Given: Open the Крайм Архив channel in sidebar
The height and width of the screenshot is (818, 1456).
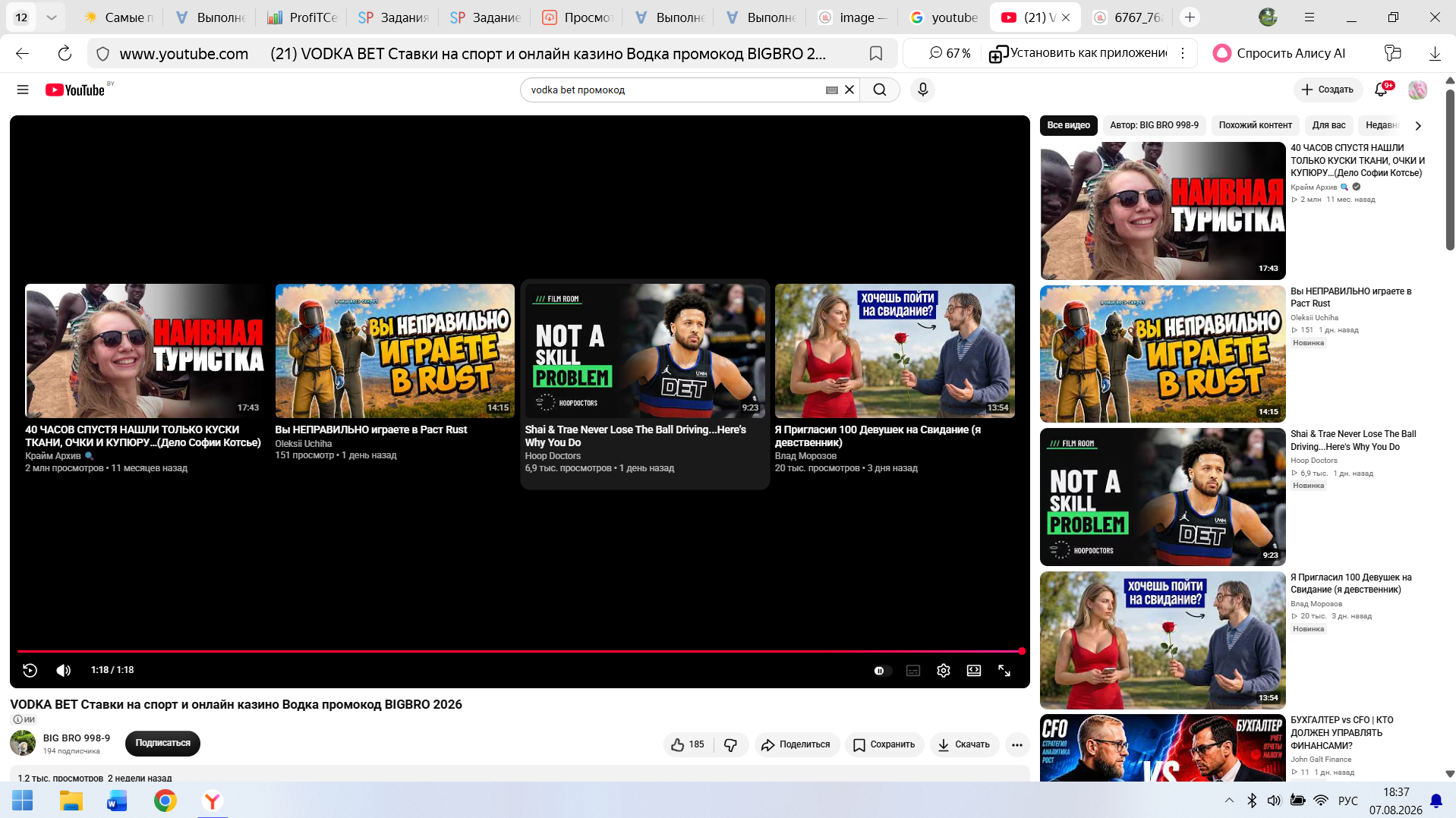Looking at the screenshot, I should [x=1313, y=187].
